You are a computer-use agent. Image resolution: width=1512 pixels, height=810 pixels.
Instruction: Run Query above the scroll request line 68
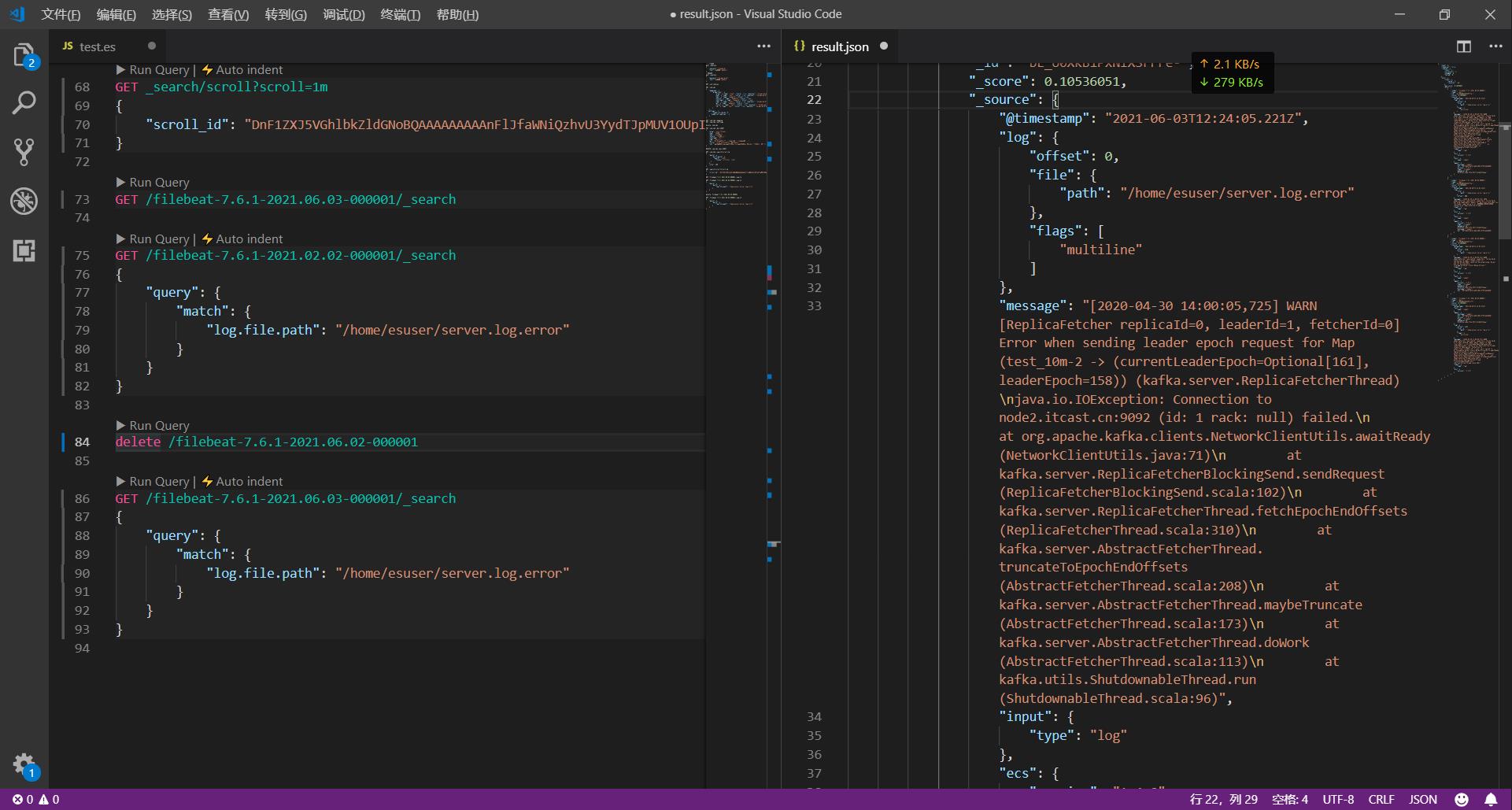(153, 69)
